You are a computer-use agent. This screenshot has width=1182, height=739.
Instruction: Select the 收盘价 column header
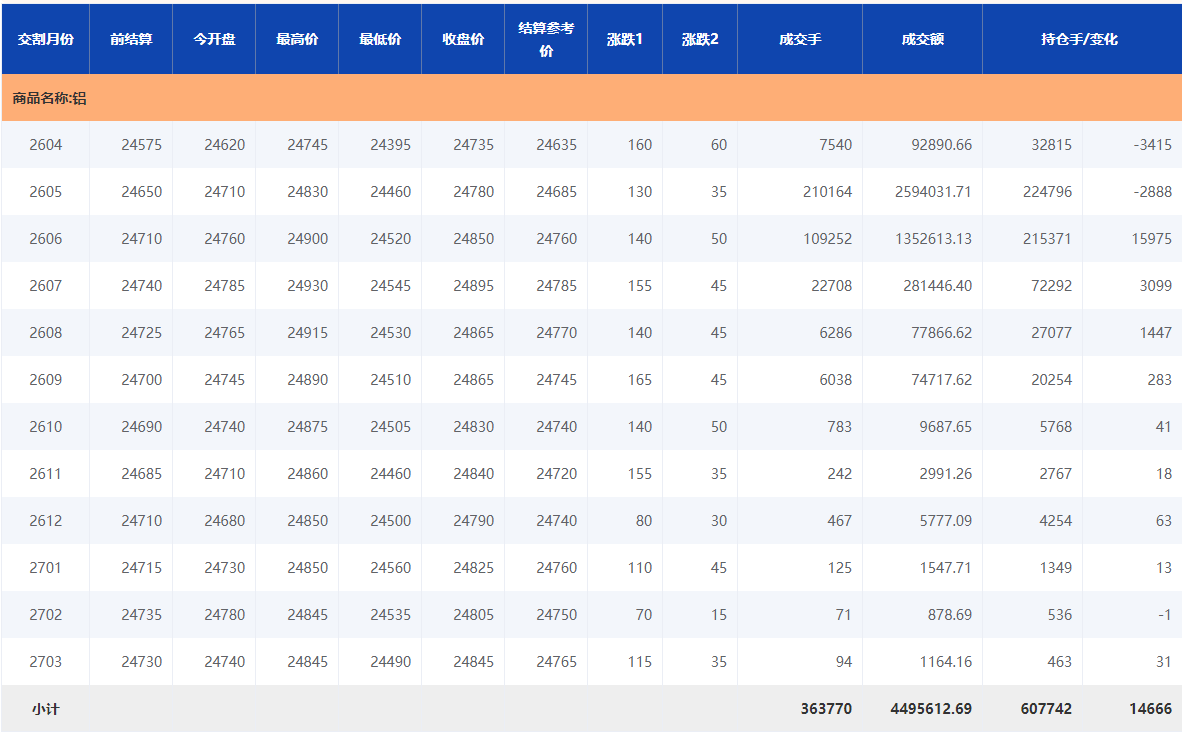463,39
